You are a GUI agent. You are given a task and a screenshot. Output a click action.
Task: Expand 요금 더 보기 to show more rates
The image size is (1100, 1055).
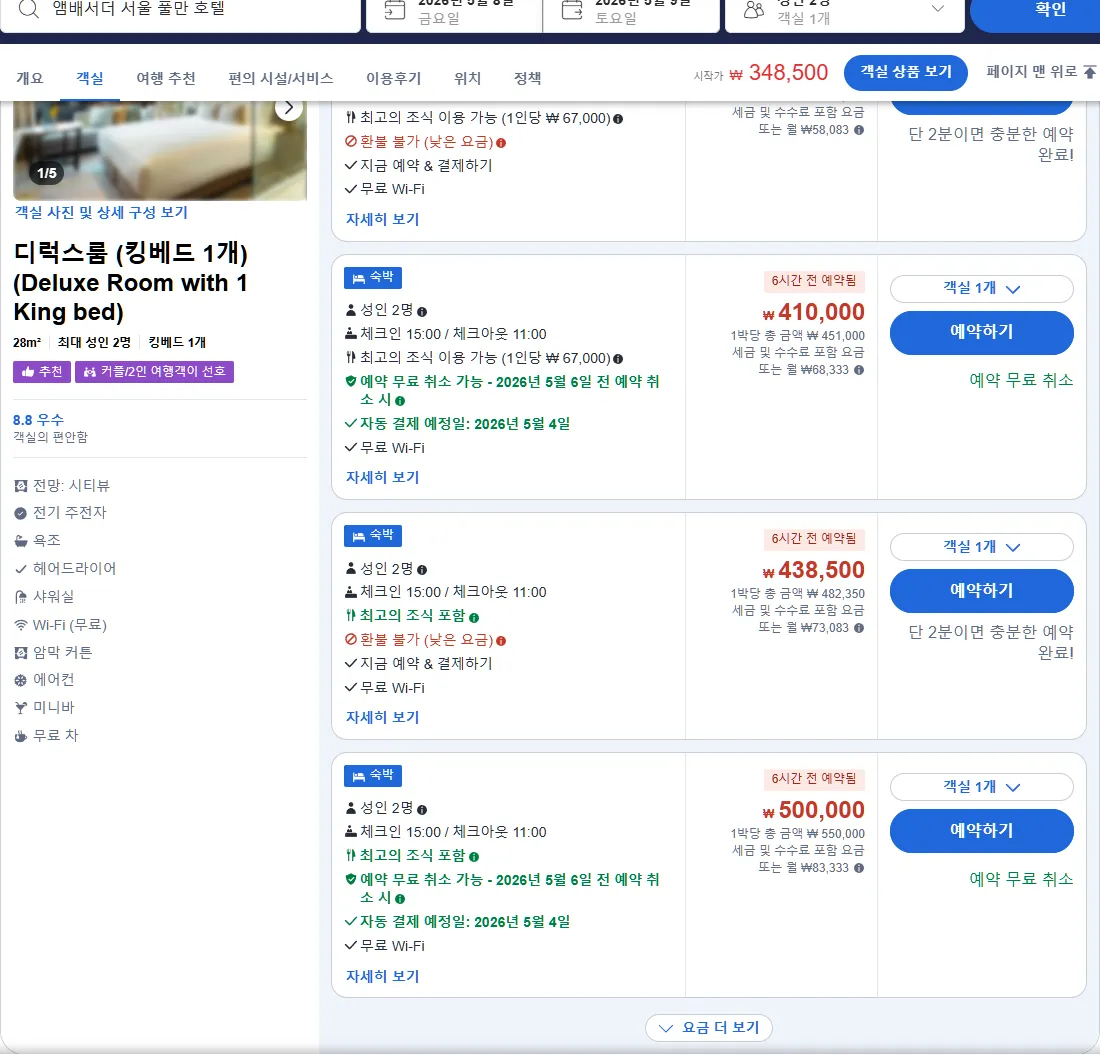(709, 1028)
